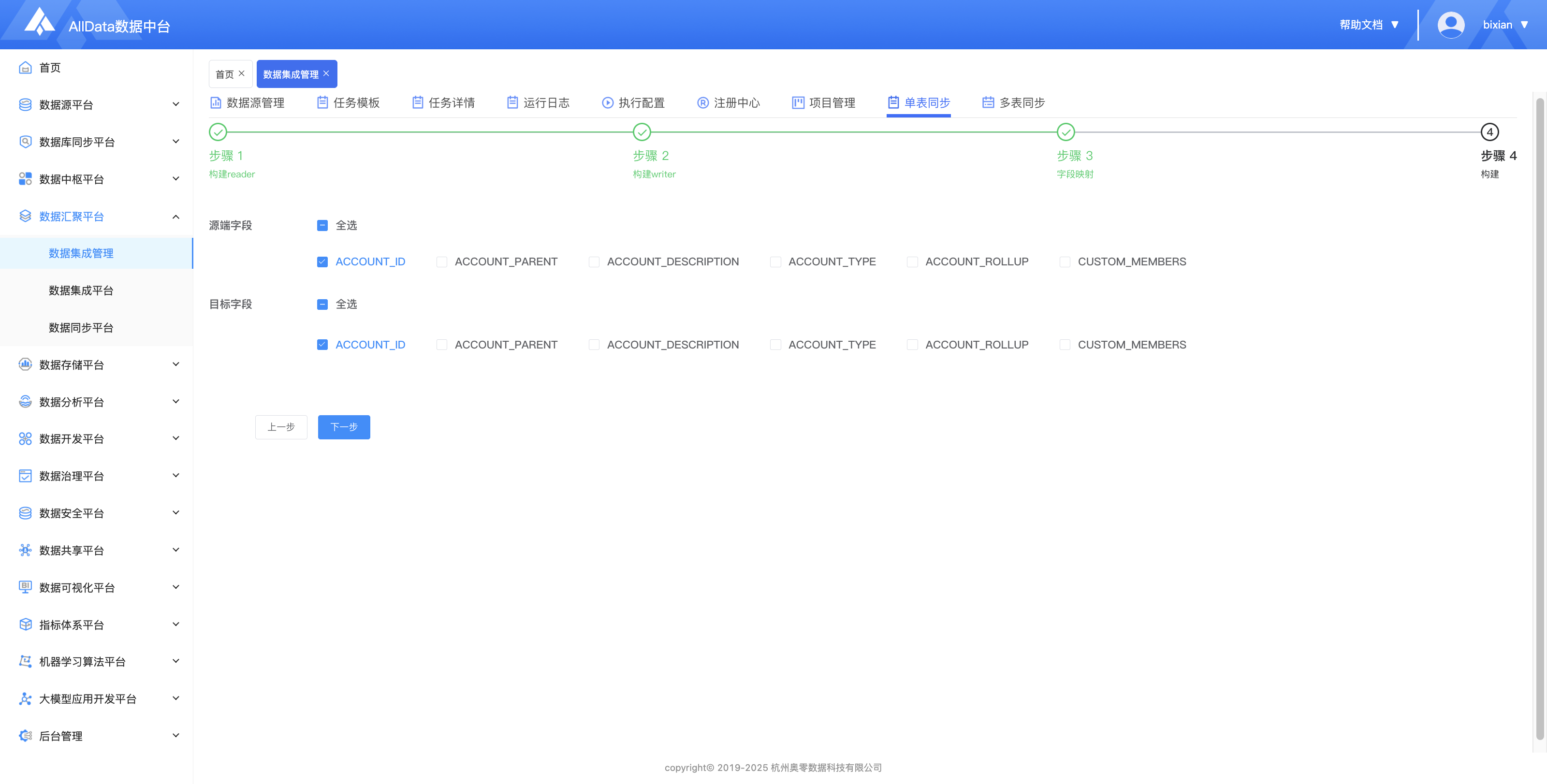Click the 数据治理平台 sidebar icon
The width and height of the screenshot is (1547, 784).
click(25, 476)
